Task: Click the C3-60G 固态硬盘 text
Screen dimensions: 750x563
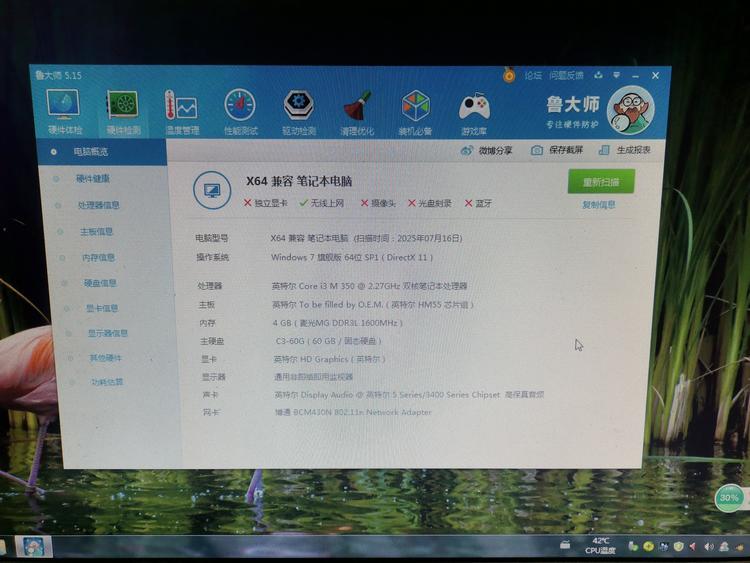Action: pos(329,341)
